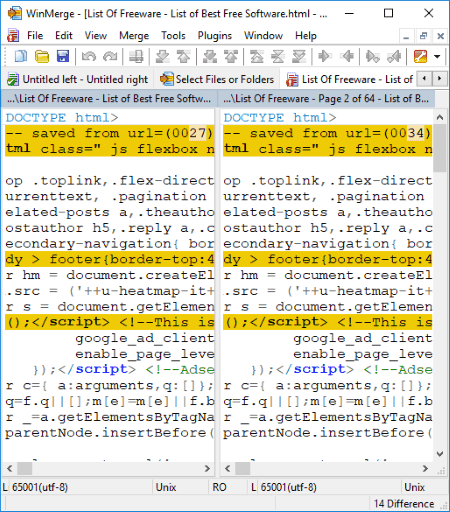
Task: Click Copy left and advance icon
Action: 394,56
